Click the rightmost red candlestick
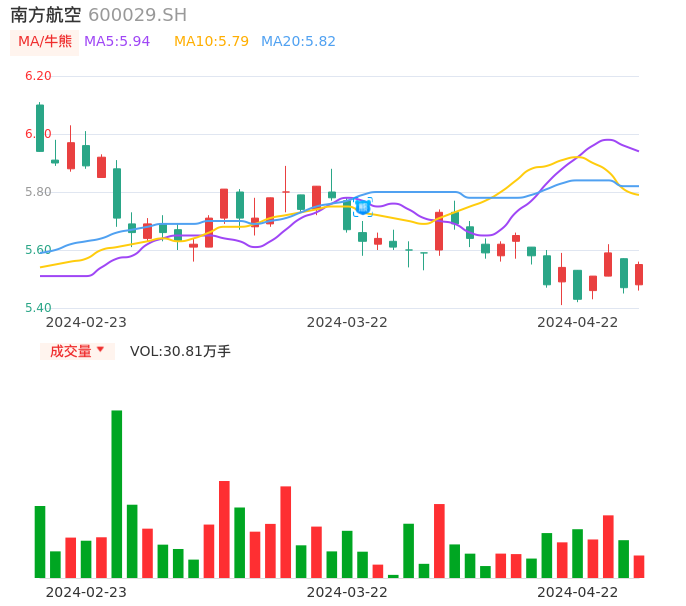The height and width of the screenshot is (606, 686). point(639,274)
